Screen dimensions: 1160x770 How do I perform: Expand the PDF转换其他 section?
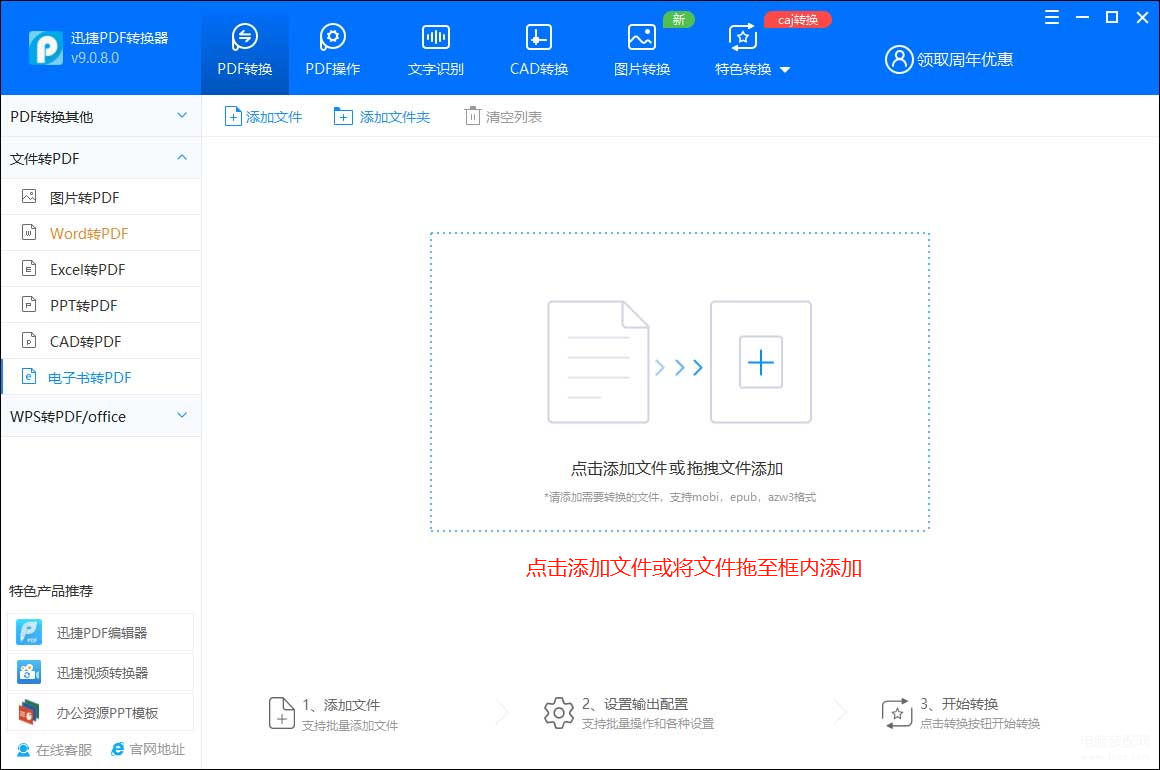click(101, 116)
